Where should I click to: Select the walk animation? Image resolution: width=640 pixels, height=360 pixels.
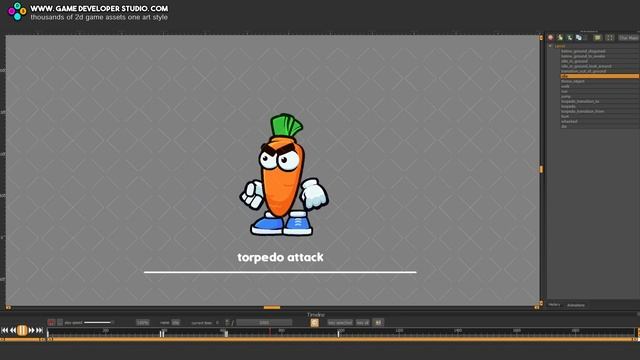tap(600, 86)
